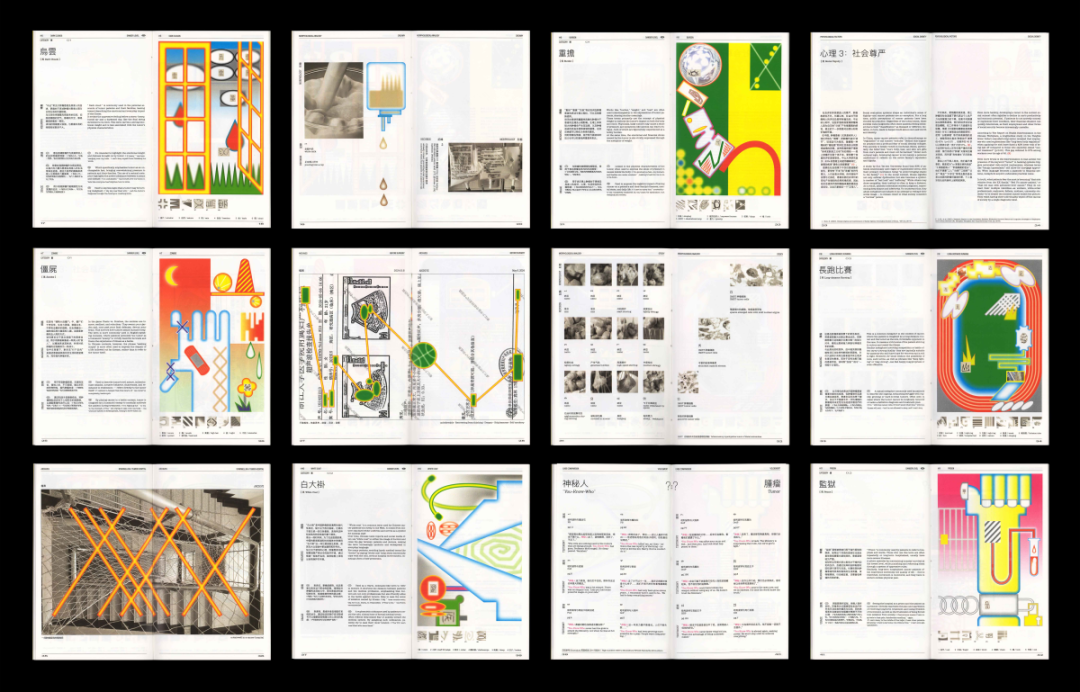Click the heading text 腫瘤
The image size is (1080, 692).
(x=771, y=483)
